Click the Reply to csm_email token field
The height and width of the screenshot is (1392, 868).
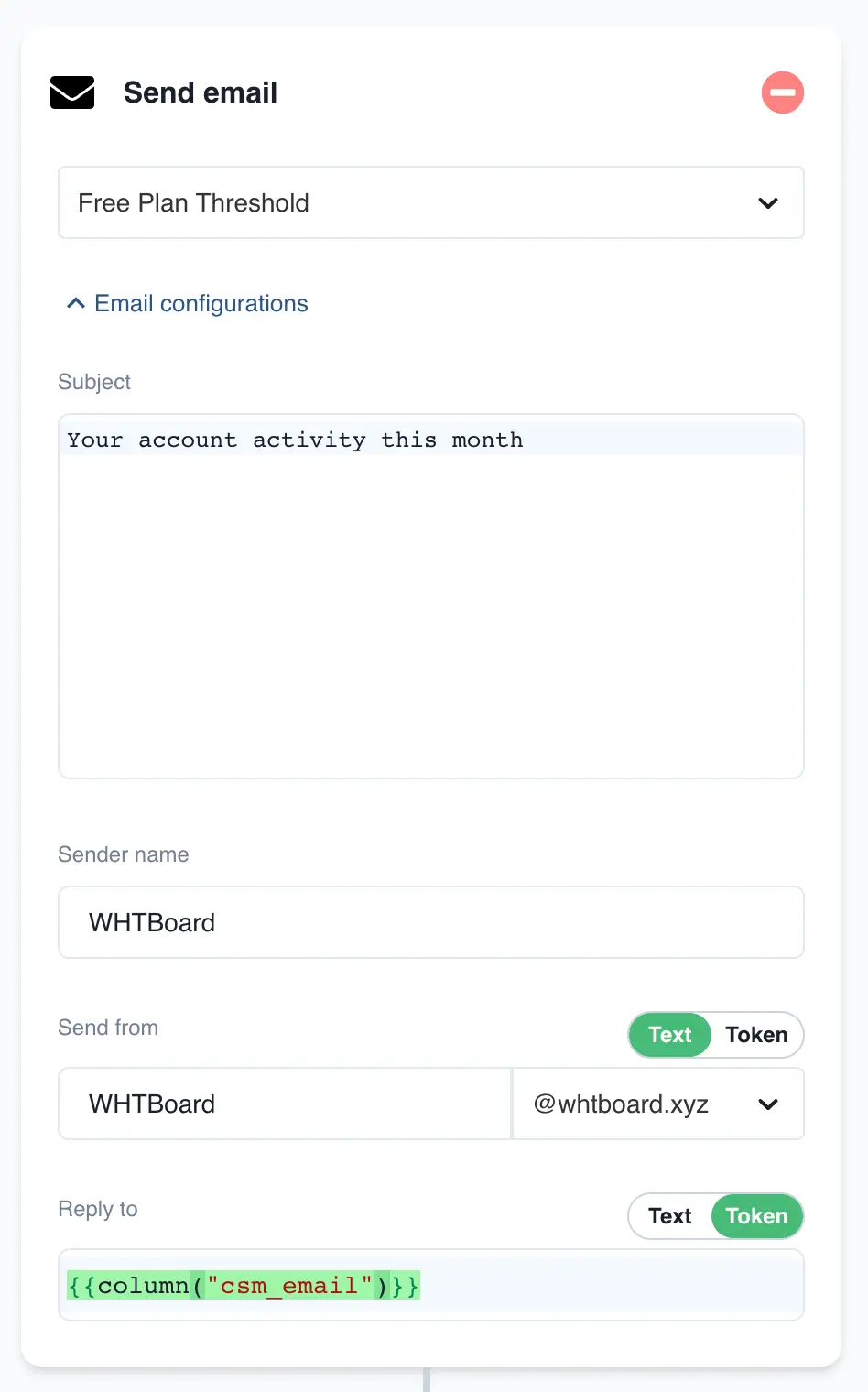coord(430,1286)
